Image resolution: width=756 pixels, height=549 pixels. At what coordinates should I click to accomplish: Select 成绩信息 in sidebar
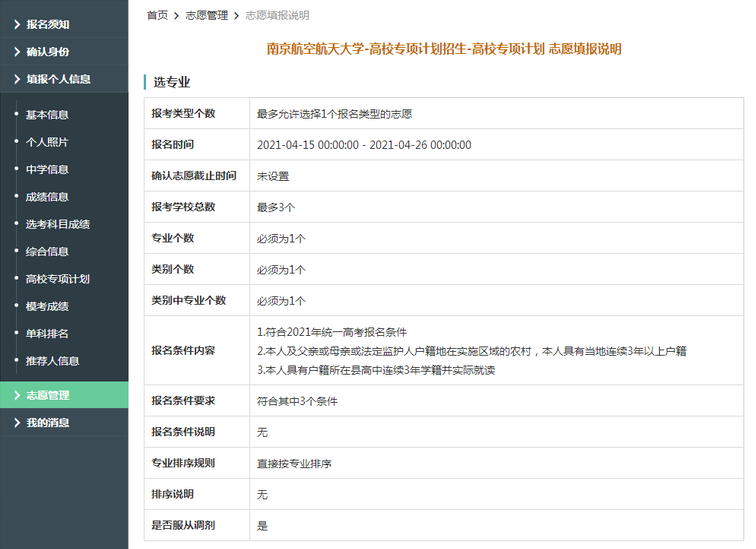point(47,197)
